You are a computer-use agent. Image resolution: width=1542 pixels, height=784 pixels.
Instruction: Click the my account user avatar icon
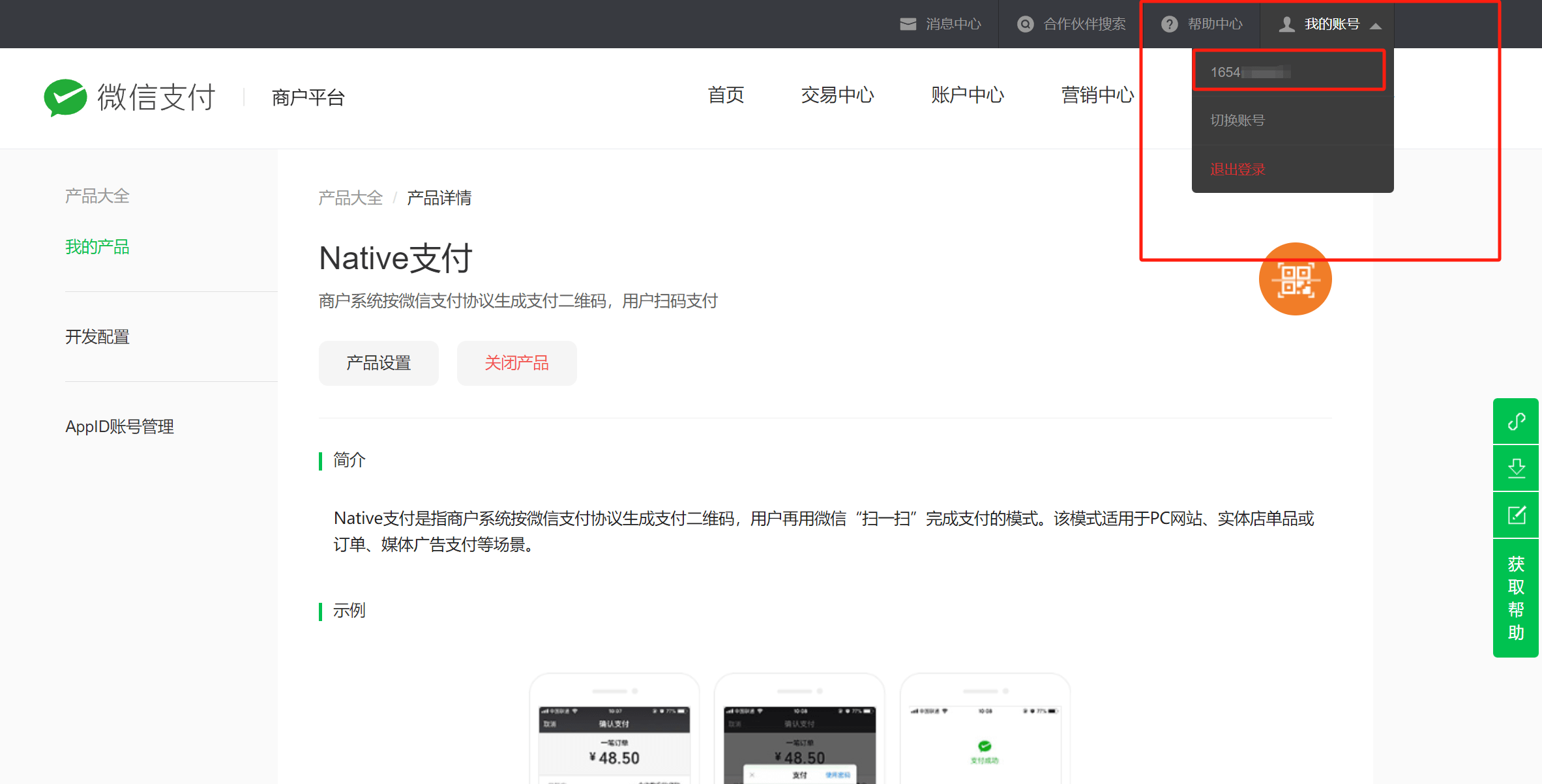tap(1286, 24)
